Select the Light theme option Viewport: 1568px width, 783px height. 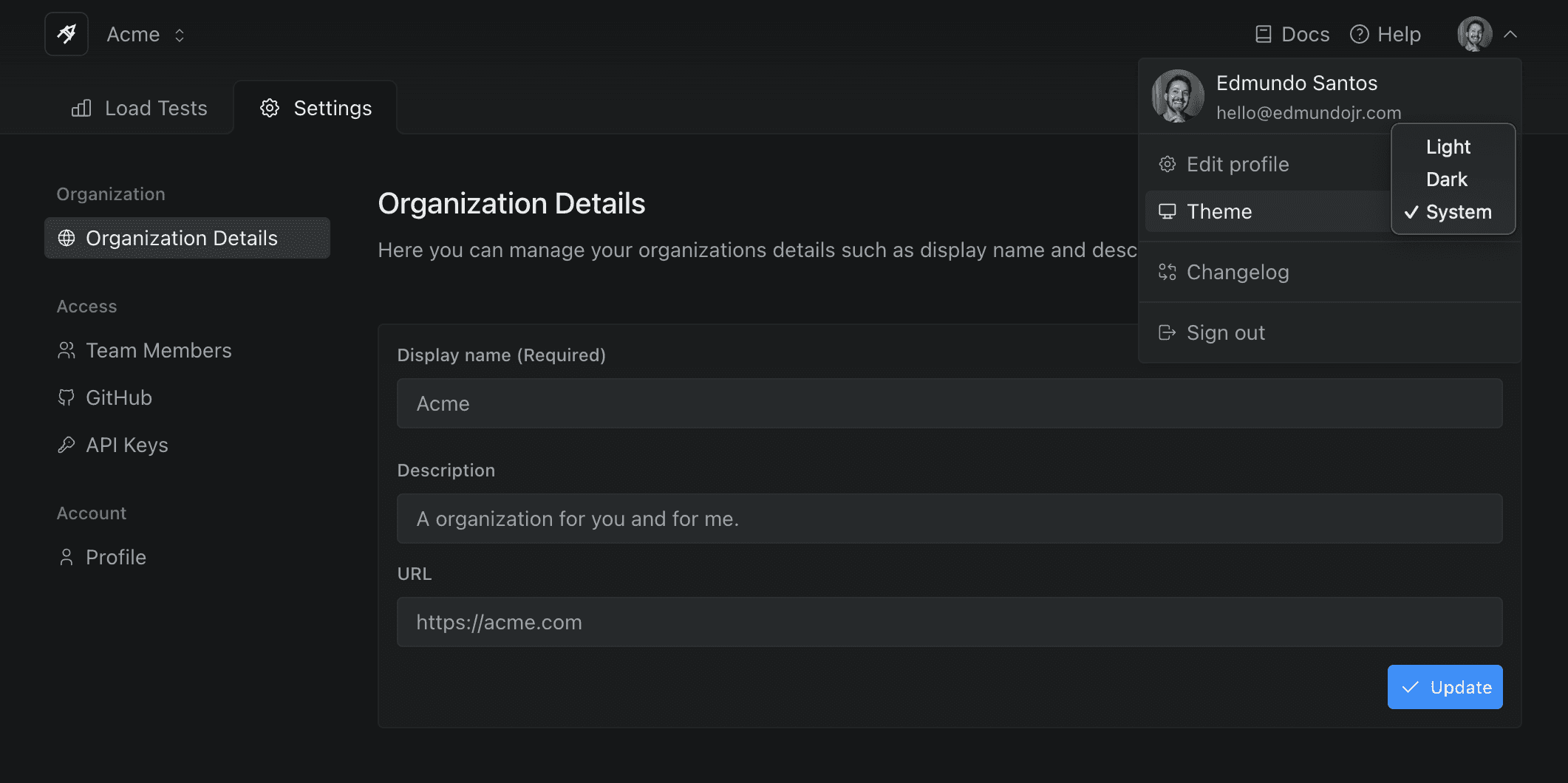pos(1447,147)
